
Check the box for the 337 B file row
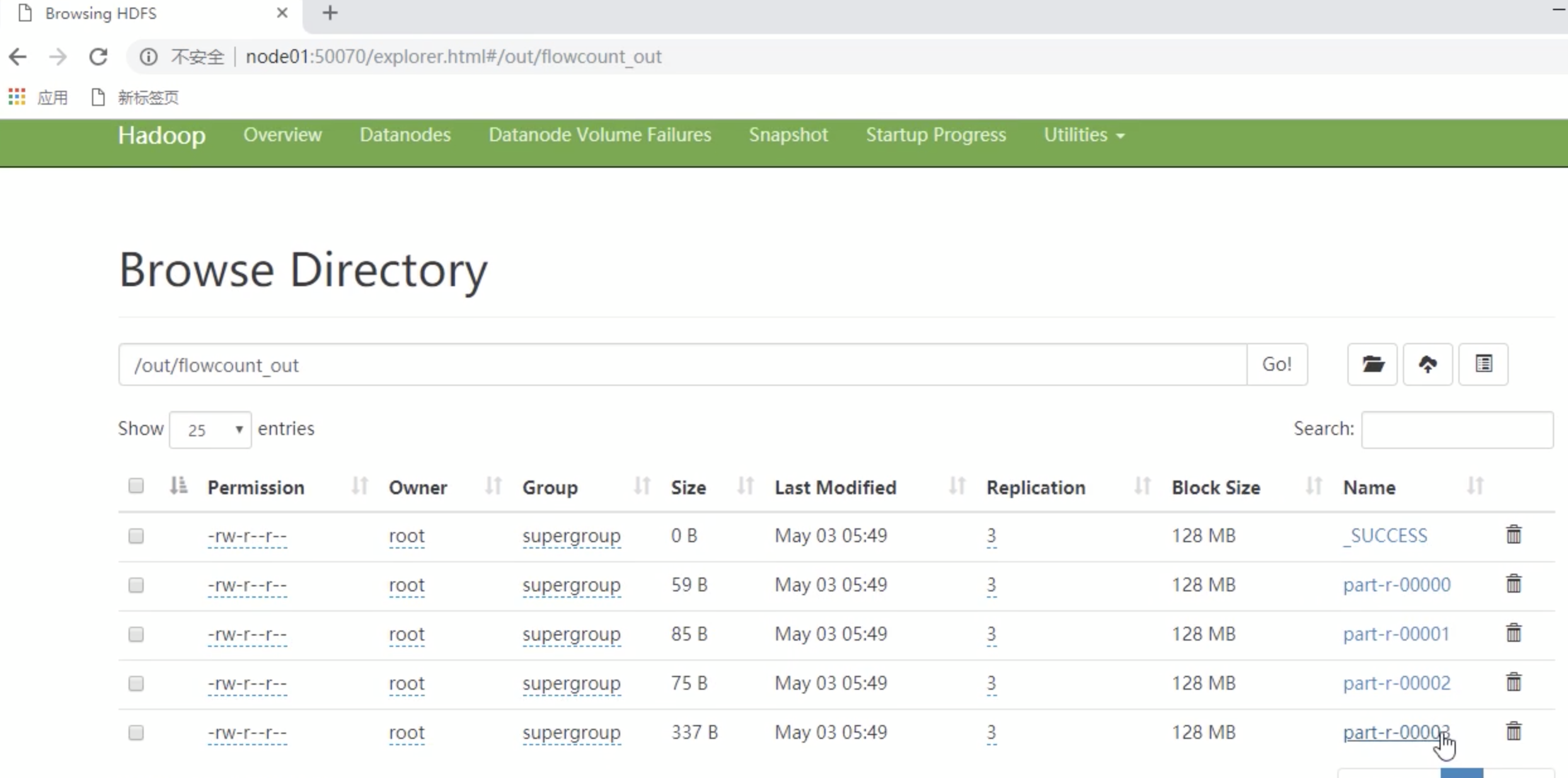coord(135,733)
